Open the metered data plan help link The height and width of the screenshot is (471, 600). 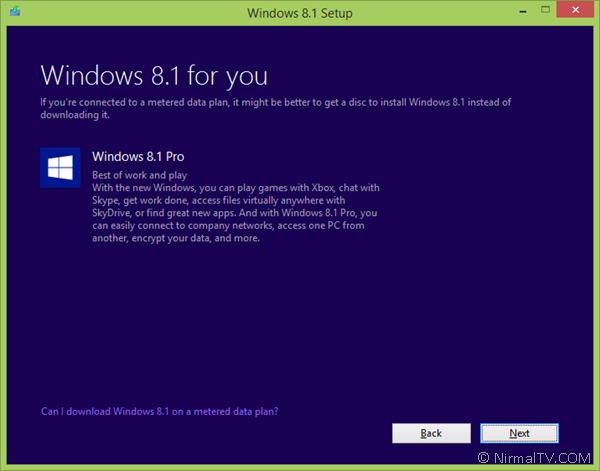point(160,411)
